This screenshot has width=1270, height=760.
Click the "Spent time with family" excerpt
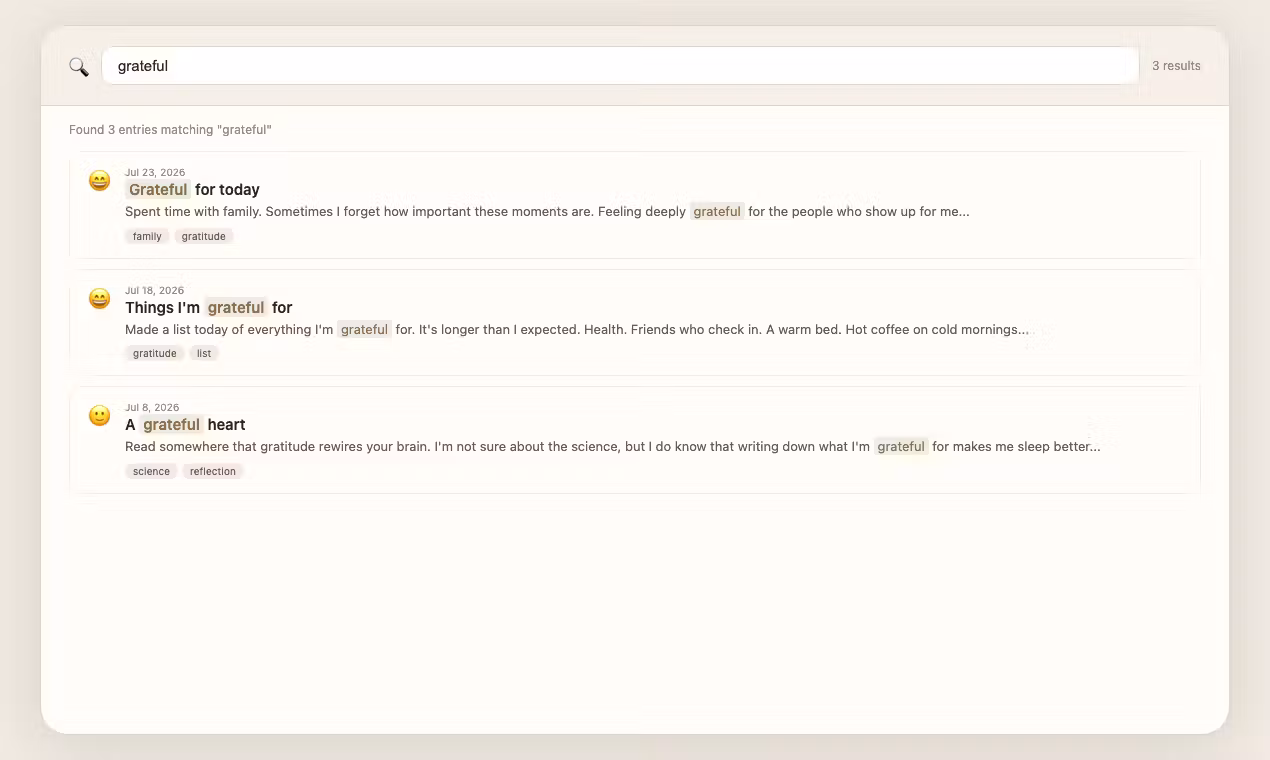(x=547, y=212)
